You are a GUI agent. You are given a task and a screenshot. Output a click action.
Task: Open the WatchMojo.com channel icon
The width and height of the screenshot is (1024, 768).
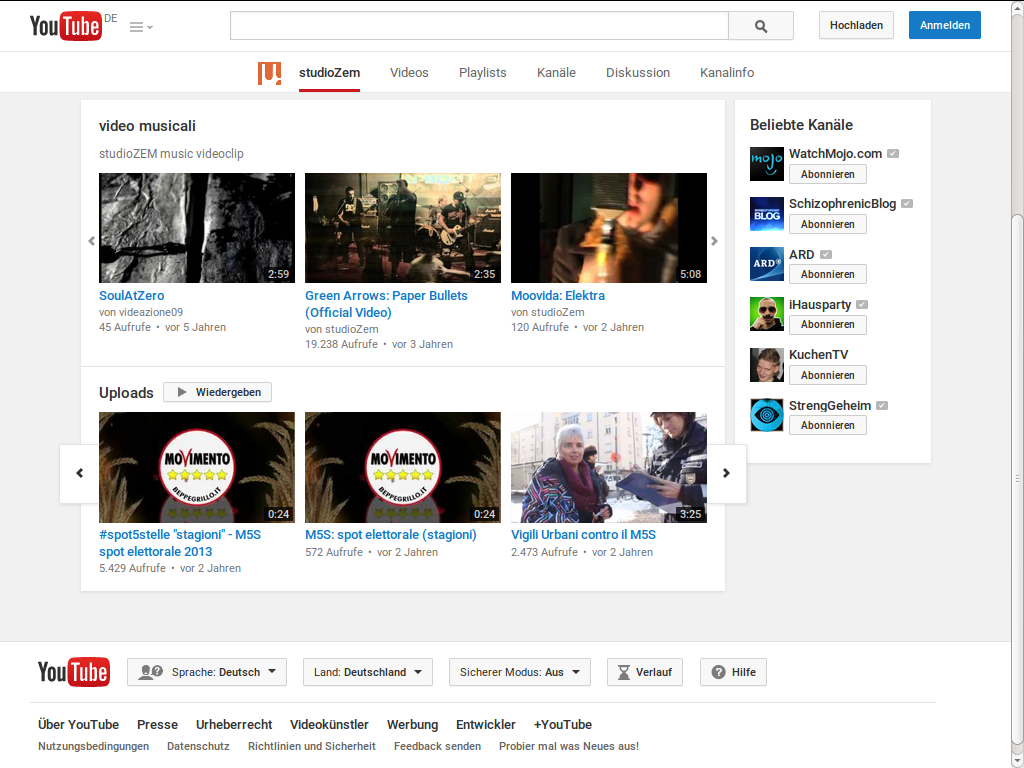point(766,164)
